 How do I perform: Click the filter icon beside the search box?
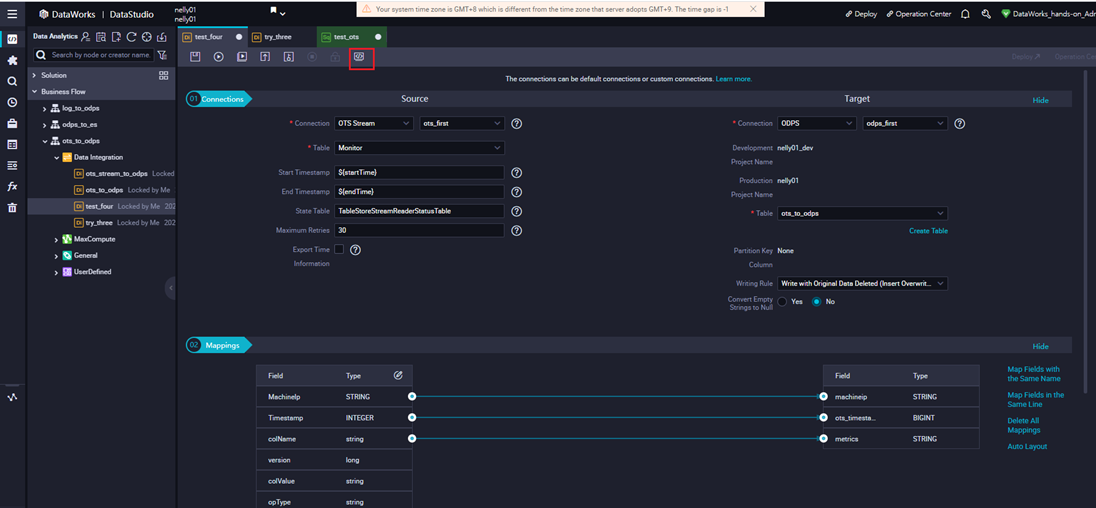(162, 55)
